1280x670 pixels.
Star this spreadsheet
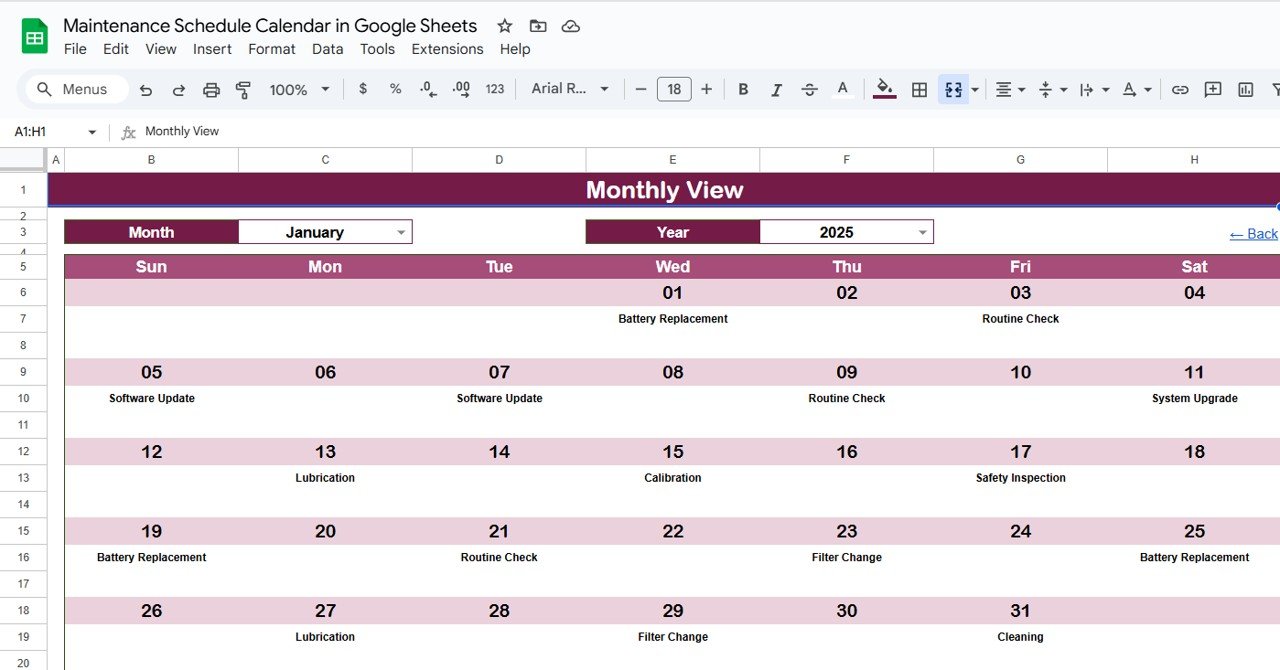(505, 26)
